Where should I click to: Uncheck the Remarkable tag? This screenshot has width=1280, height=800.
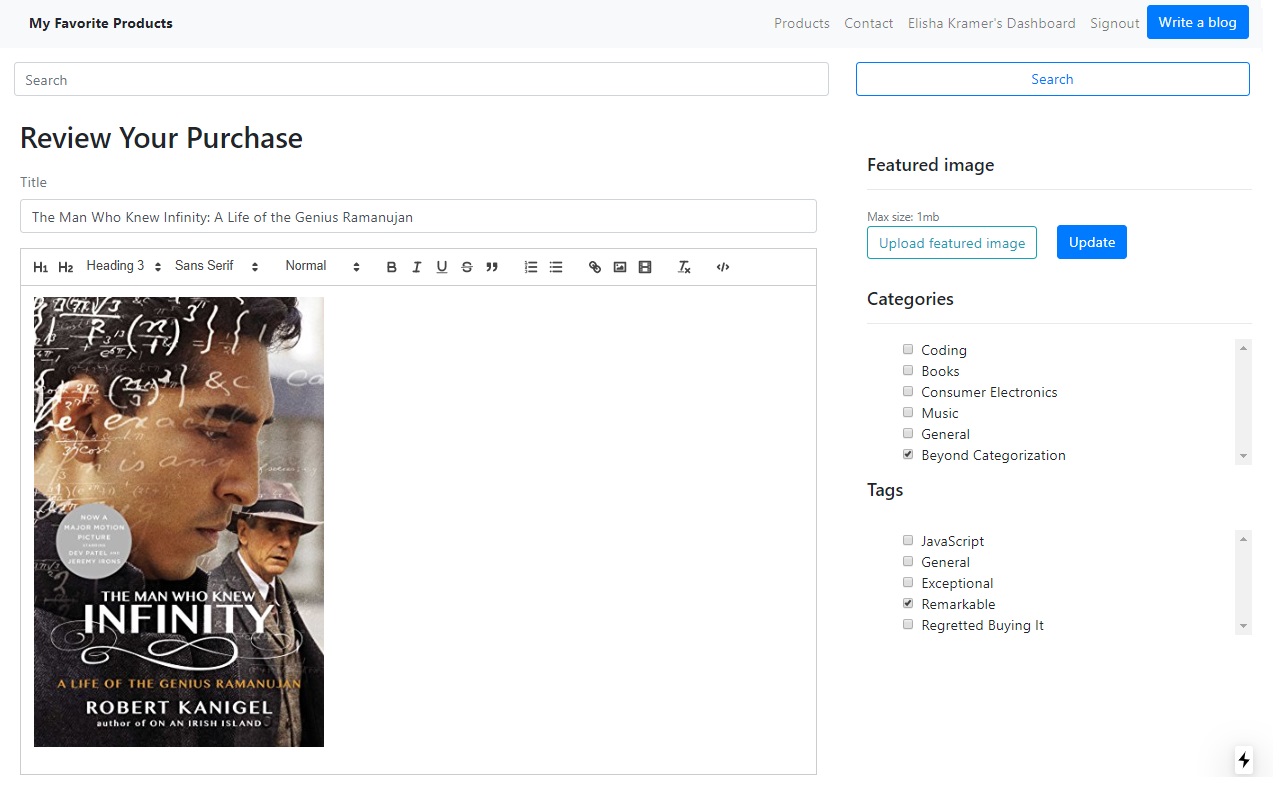coord(908,603)
